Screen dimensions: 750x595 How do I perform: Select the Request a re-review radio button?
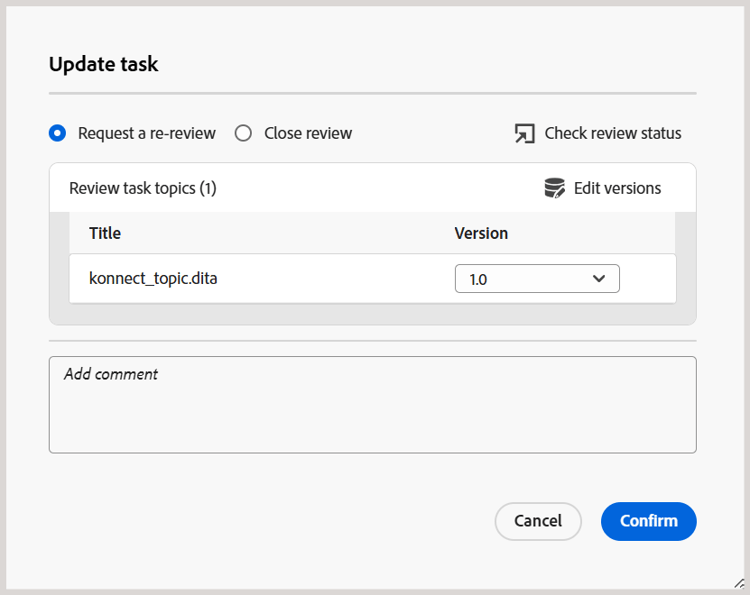(x=58, y=133)
